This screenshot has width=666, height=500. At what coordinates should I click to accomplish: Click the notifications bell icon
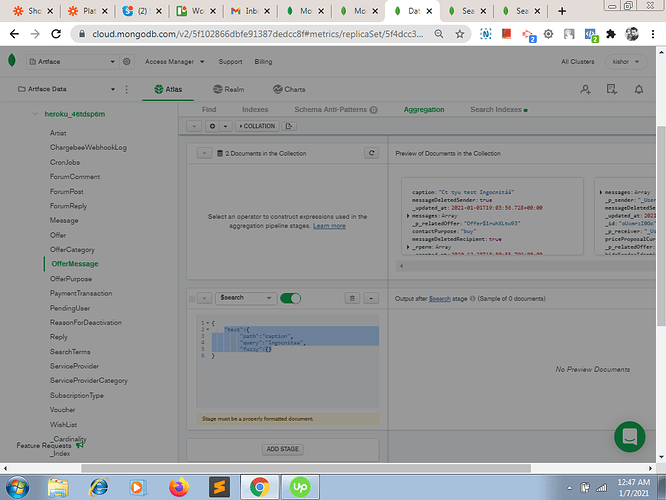(x=639, y=90)
